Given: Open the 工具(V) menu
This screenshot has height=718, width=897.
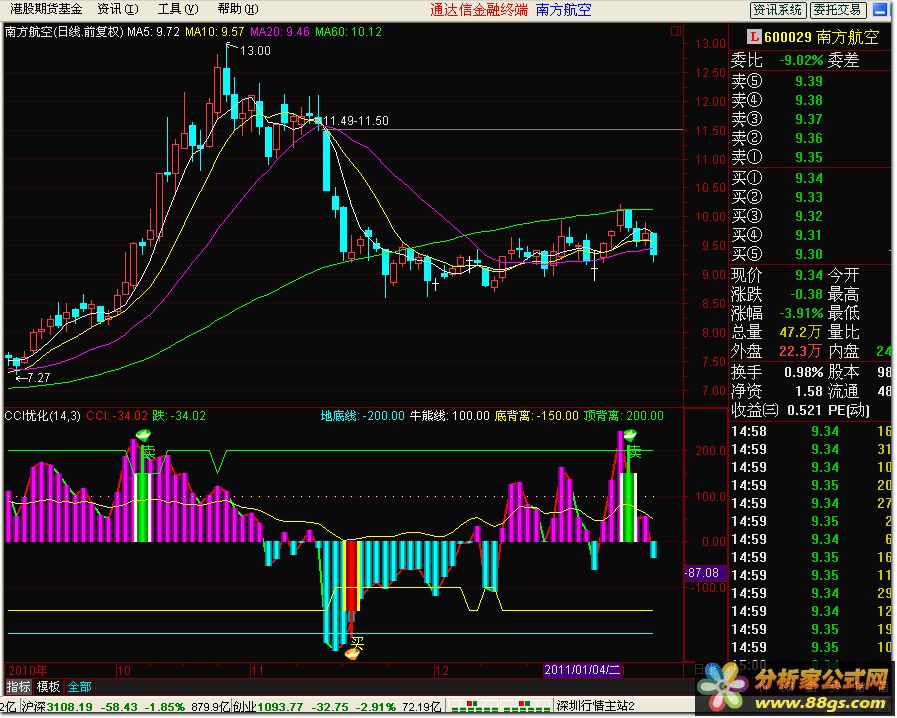Looking at the screenshot, I should click(x=178, y=9).
